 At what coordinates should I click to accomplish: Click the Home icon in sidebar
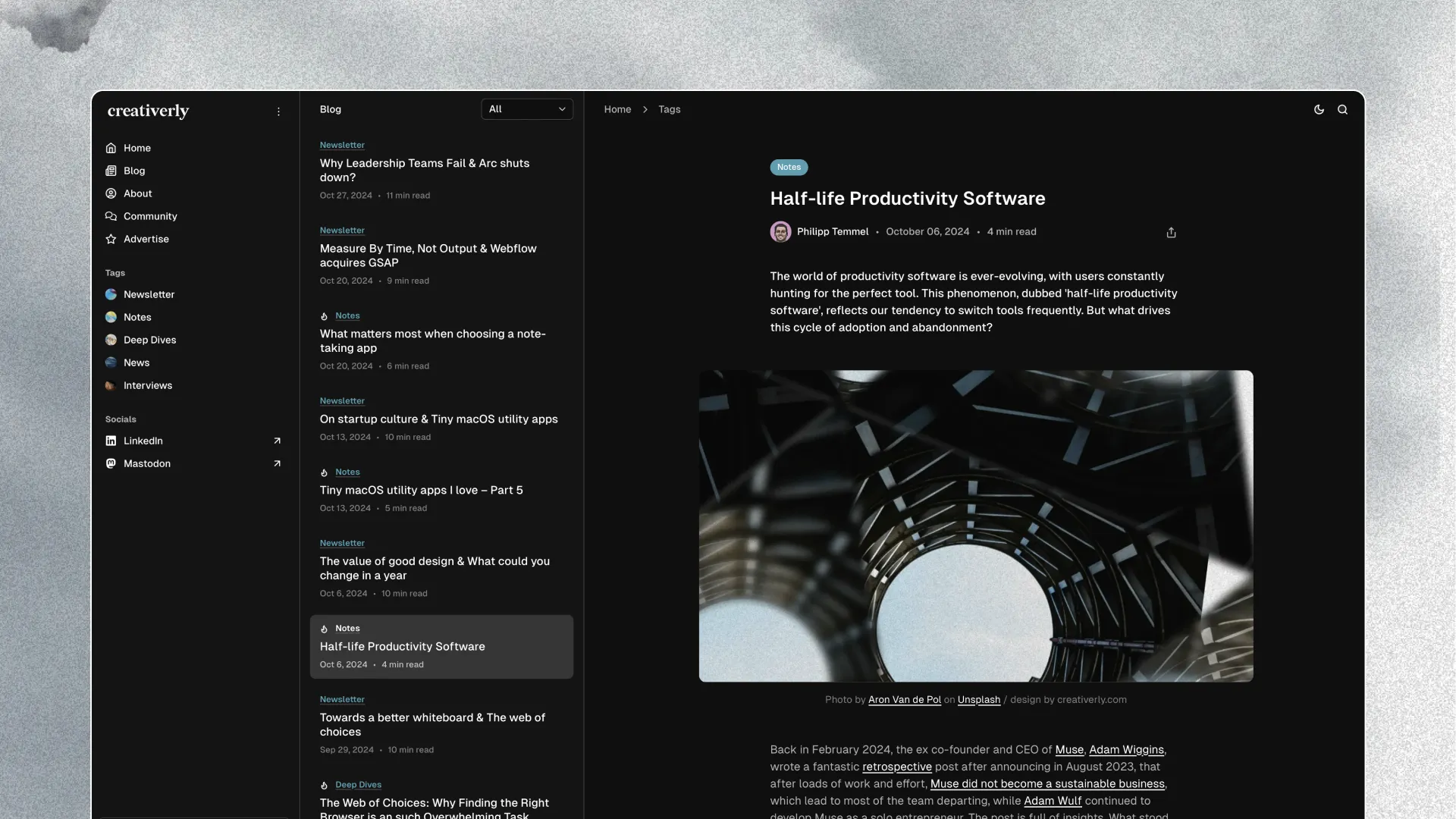point(111,148)
